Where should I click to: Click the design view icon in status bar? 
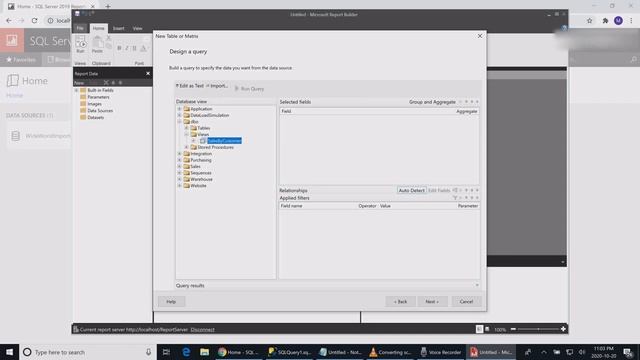tap(479, 329)
